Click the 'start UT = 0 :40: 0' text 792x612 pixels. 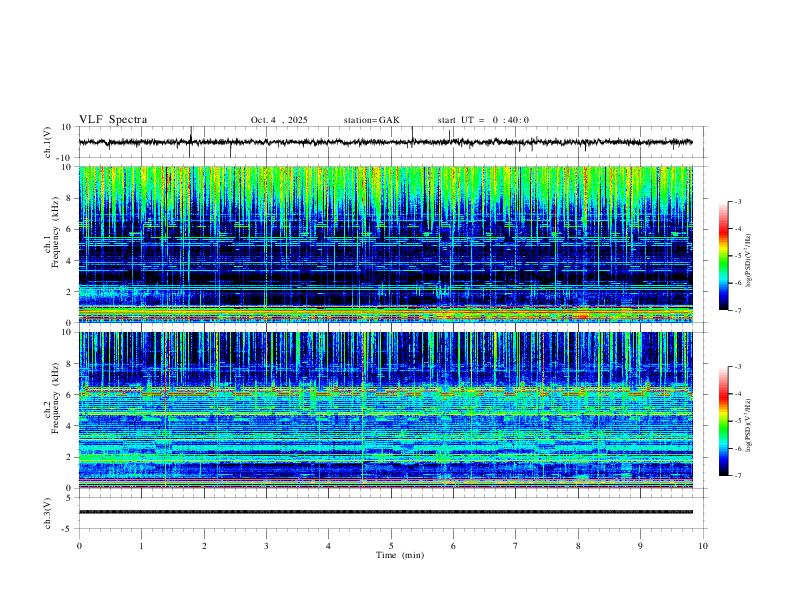pyautogui.click(x=483, y=120)
